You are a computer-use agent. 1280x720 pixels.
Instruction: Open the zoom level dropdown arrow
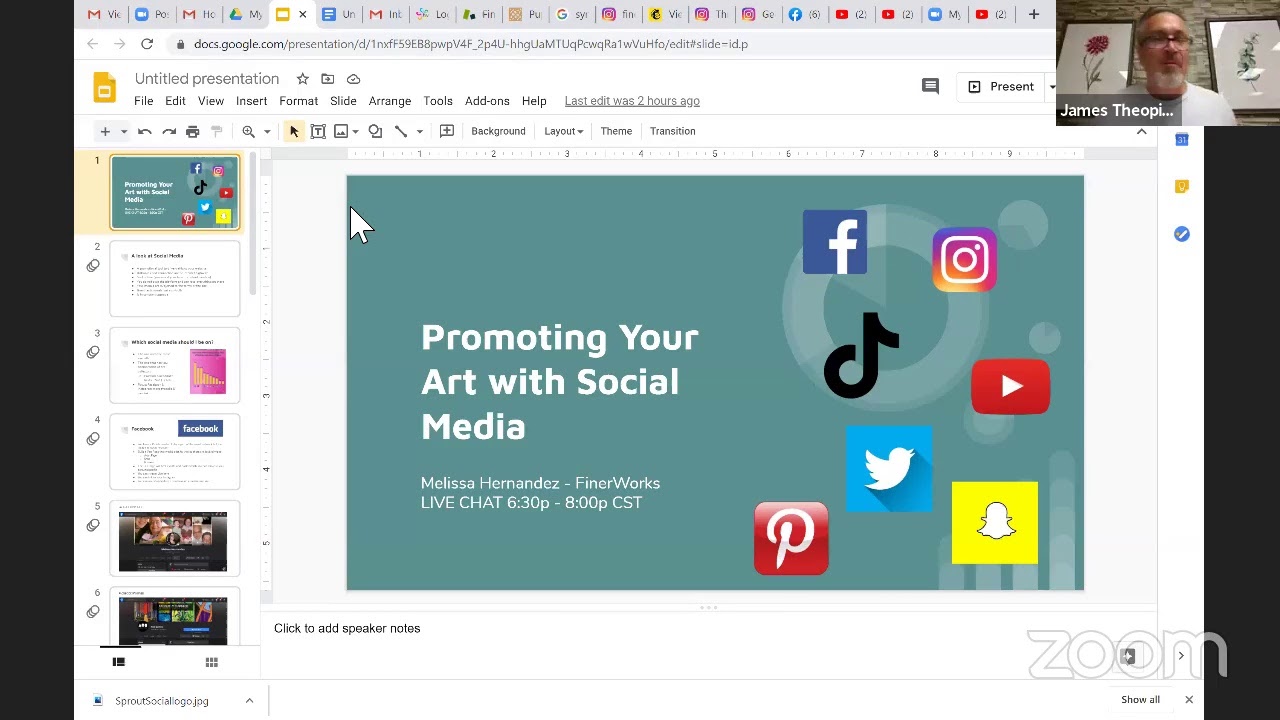click(x=267, y=131)
